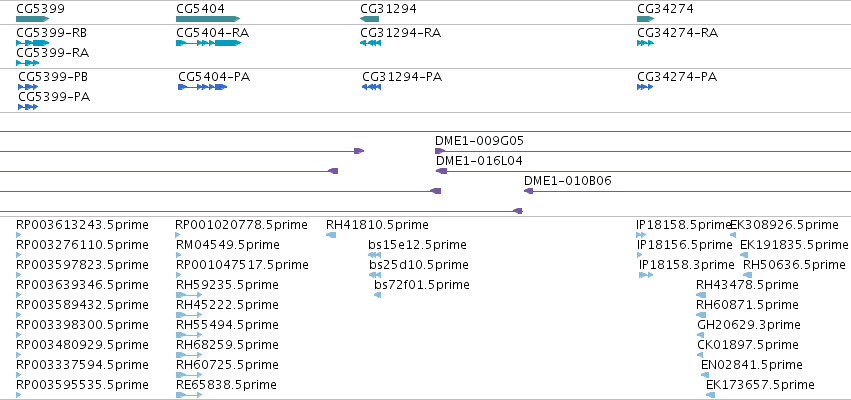
Task: Click the RE65838.5prime EST label
Action: pos(226,385)
